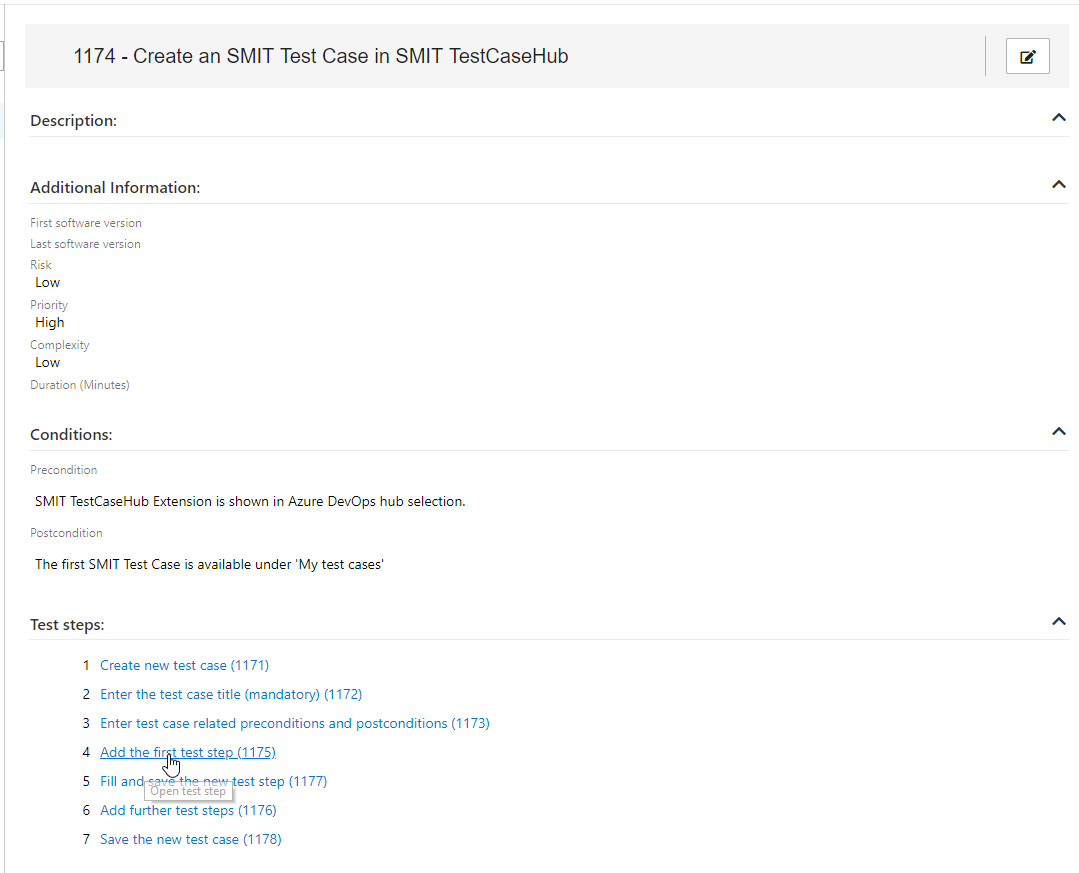Click the Priority value 'High'
The image size is (1079, 873).
click(49, 322)
